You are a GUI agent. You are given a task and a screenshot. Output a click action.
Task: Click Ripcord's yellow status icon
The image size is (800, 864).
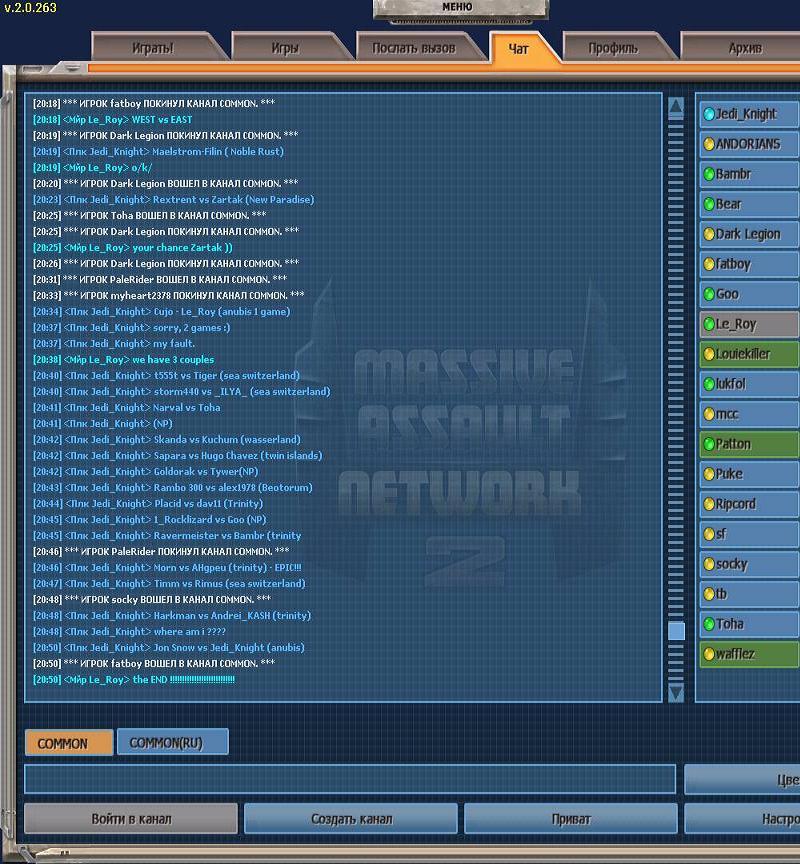[709, 504]
